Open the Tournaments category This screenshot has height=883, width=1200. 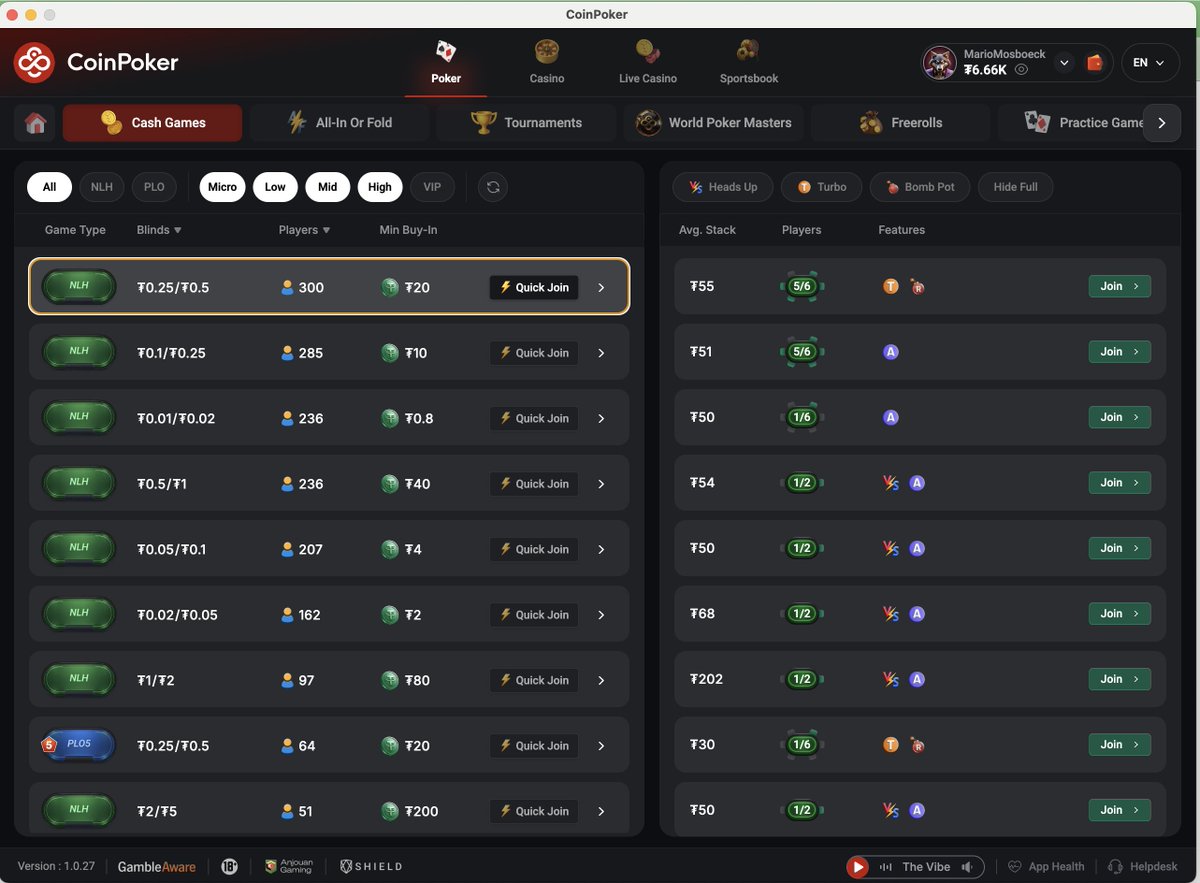(x=527, y=123)
